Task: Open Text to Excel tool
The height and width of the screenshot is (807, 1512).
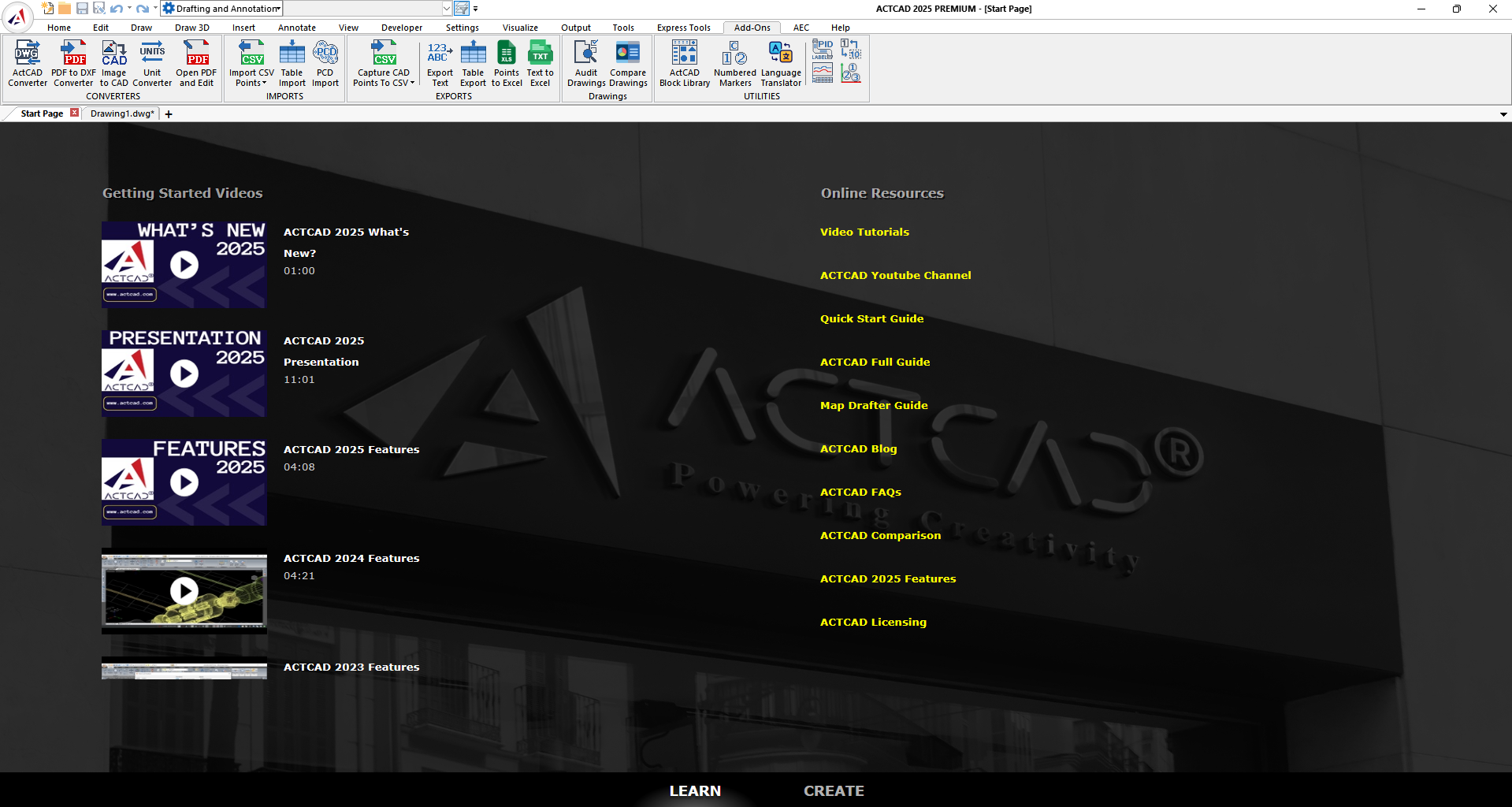Action: 540,63
